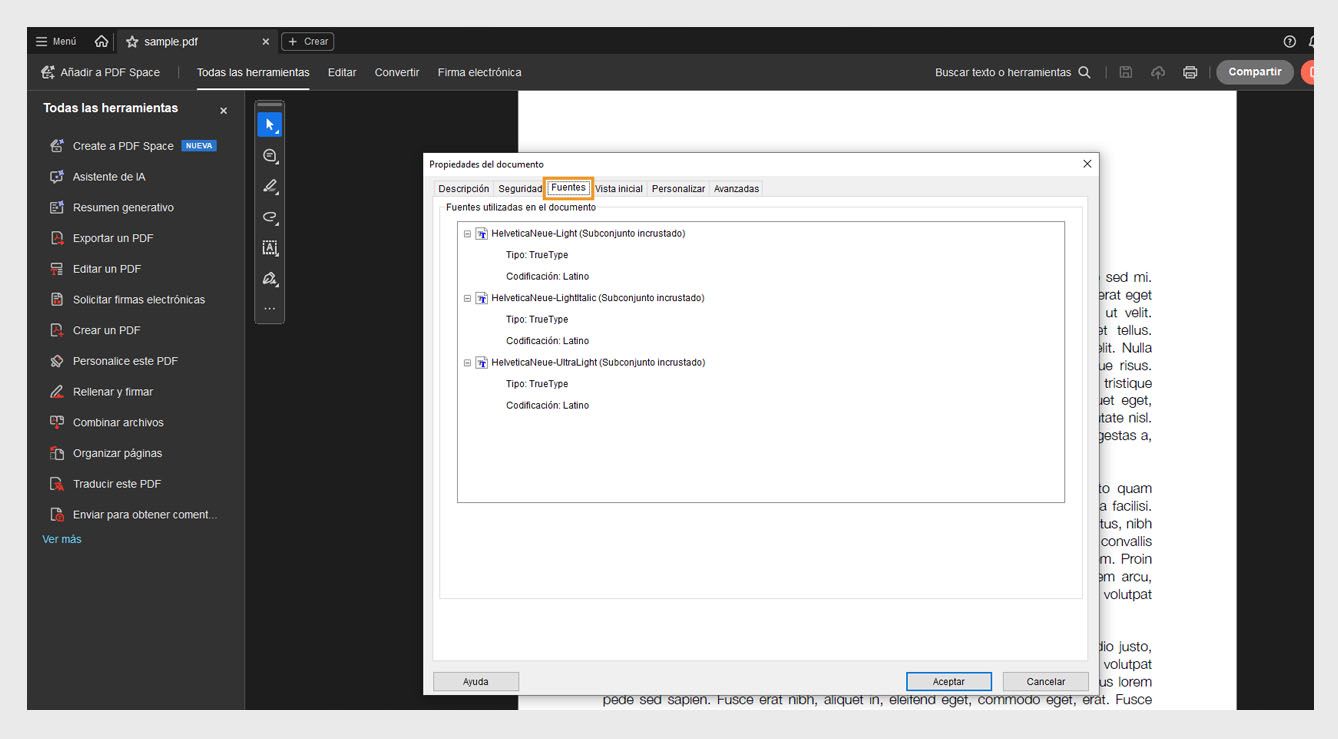Click the Ver más link

62,539
